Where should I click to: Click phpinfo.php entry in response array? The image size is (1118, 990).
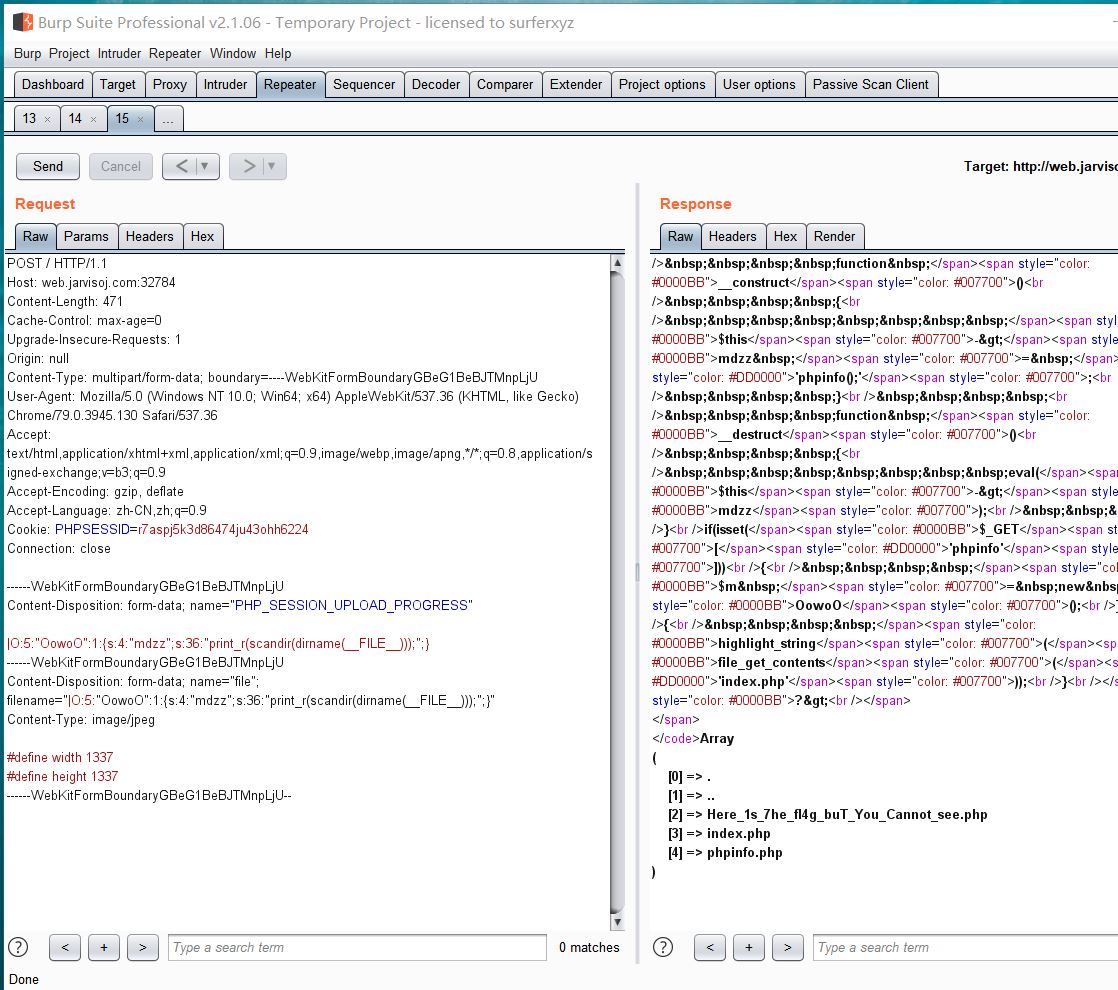[x=744, y=852]
